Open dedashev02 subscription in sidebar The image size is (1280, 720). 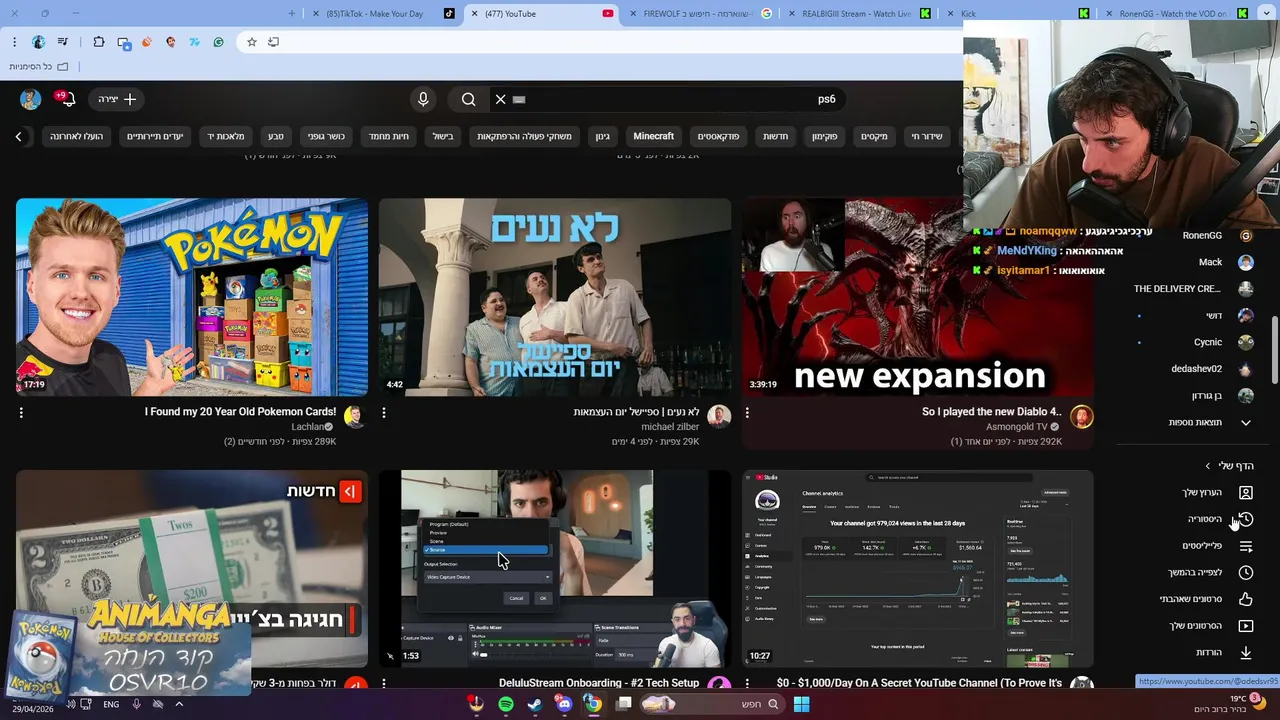[x=1196, y=369]
